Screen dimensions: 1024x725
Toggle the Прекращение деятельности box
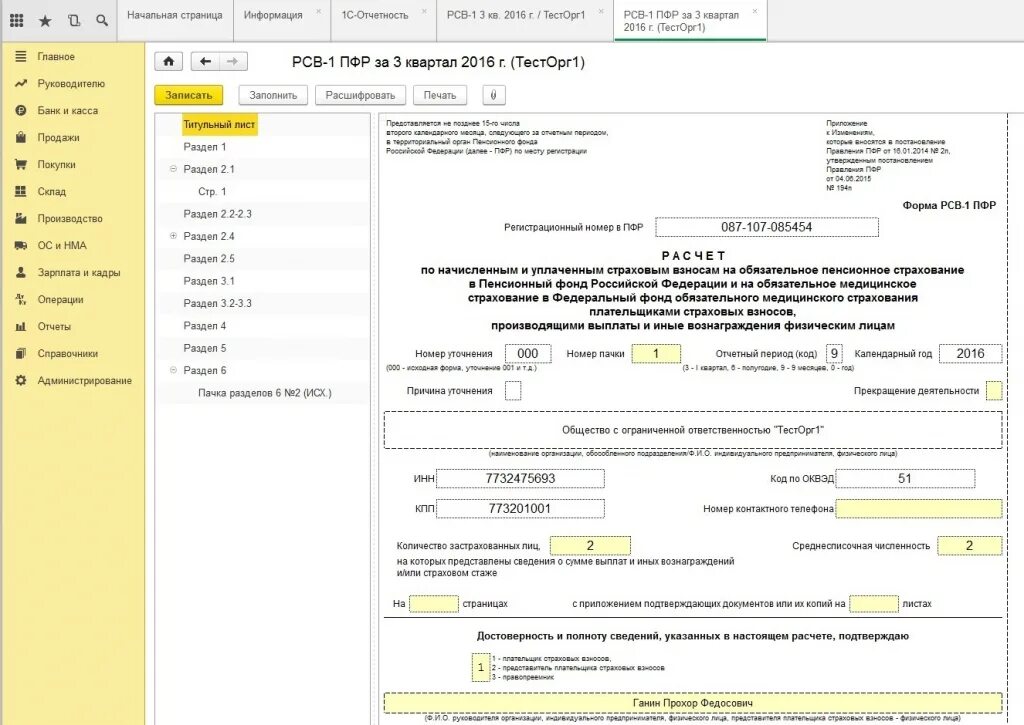[x=994, y=391]
